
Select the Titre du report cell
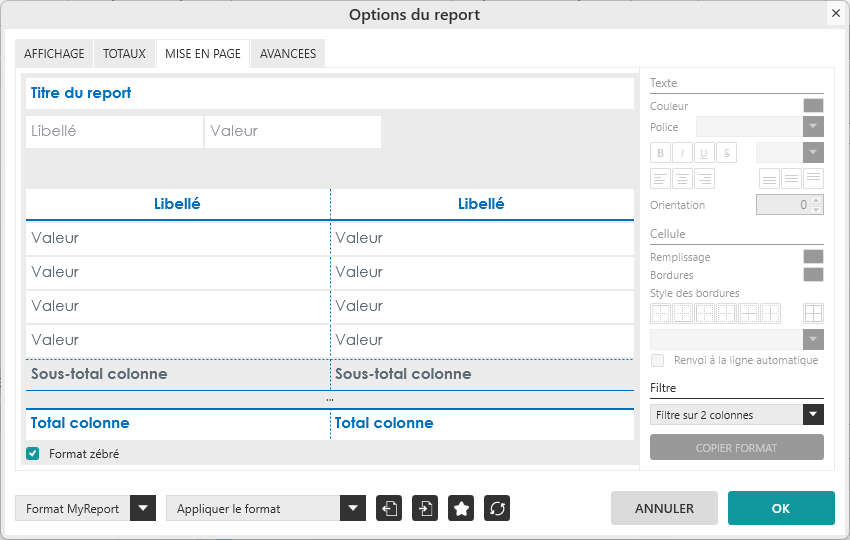coord(330,93)
